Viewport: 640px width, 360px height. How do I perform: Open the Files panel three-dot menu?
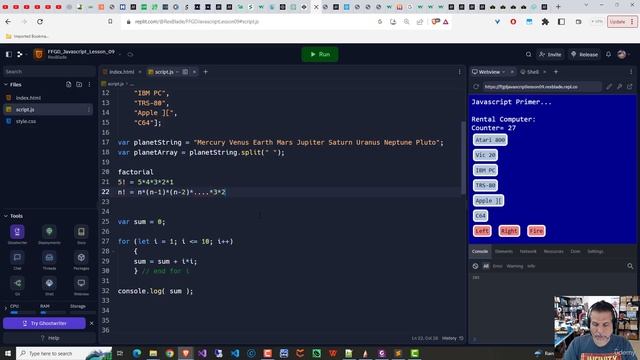(89, 84)
